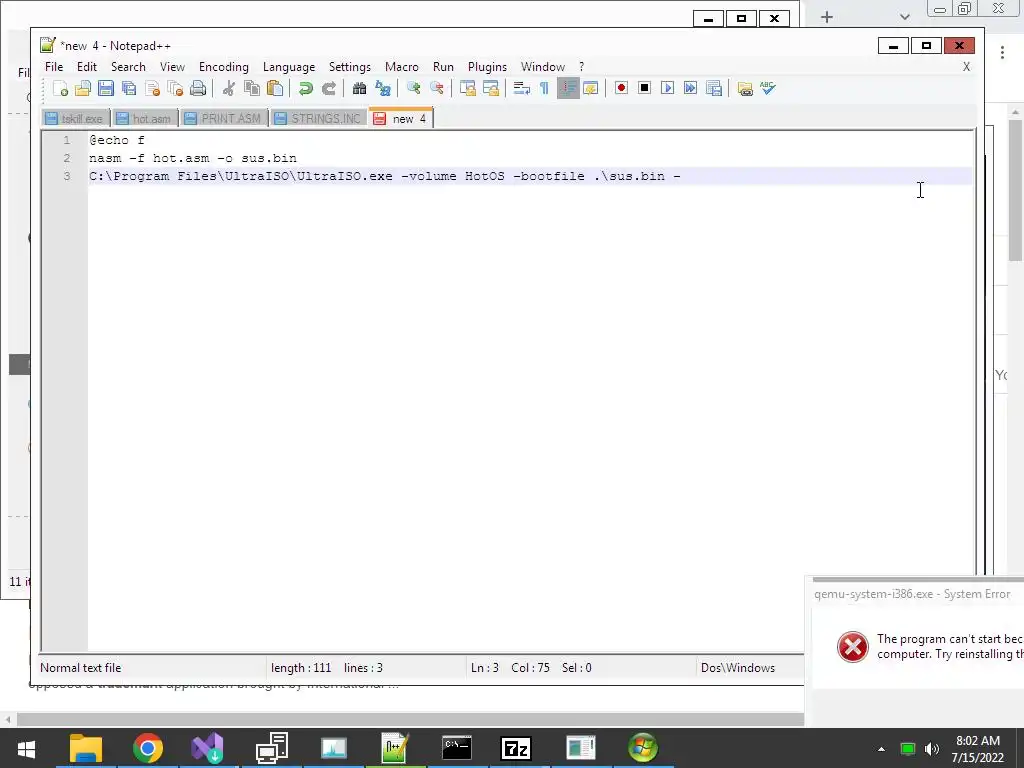This screenshot has width=1024, height=768.
Task: Click the Copy toolbar icon
Action: tap(252, 88)
